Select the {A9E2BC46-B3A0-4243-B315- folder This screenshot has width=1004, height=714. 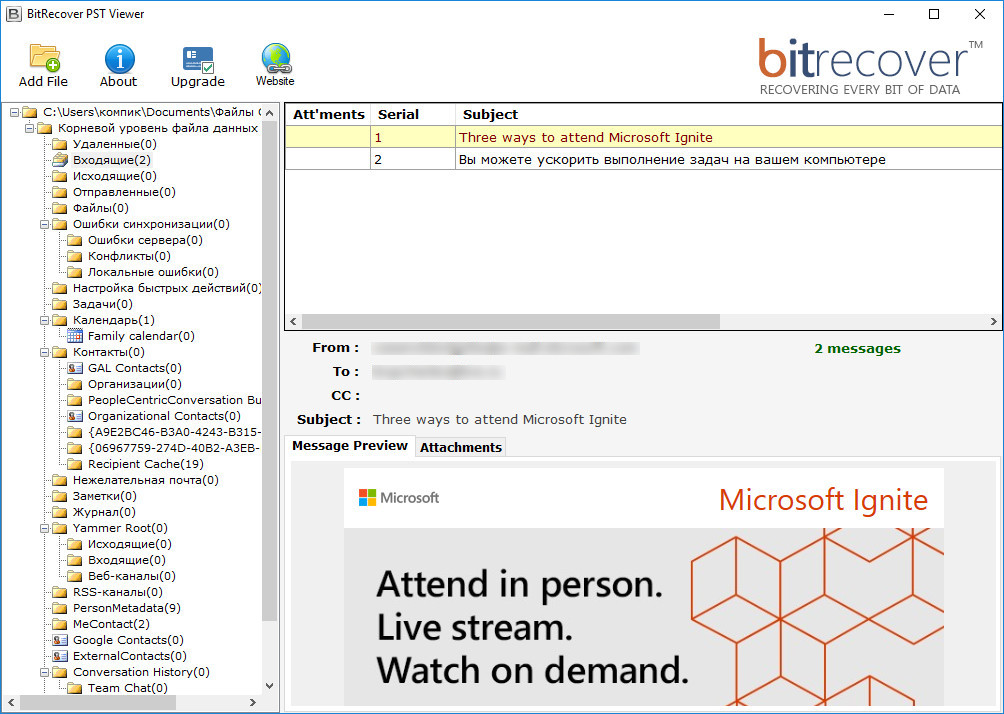[x=174, y=432]
